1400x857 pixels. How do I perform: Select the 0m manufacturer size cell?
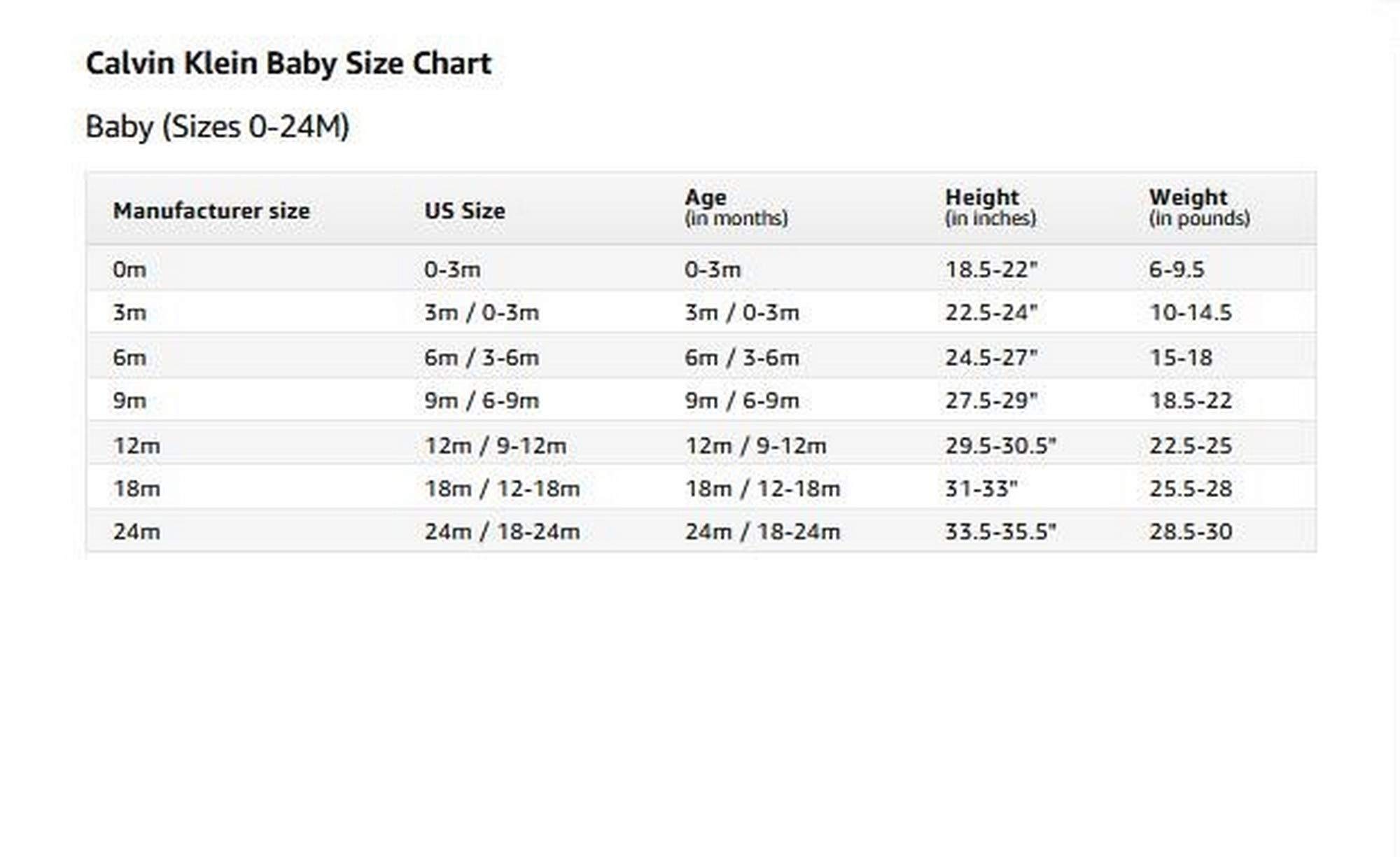[129, 270]
